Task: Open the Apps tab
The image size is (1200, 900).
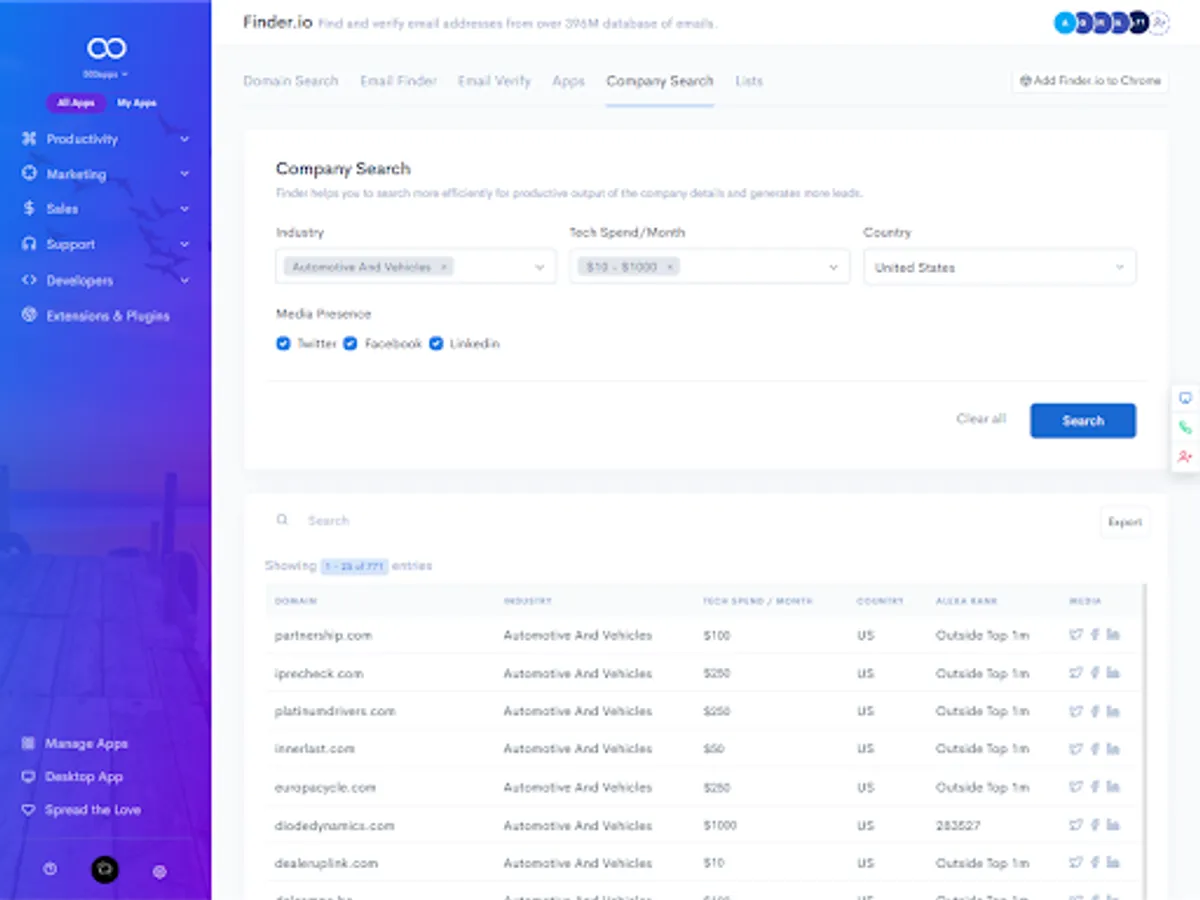Action: point(568,81)
